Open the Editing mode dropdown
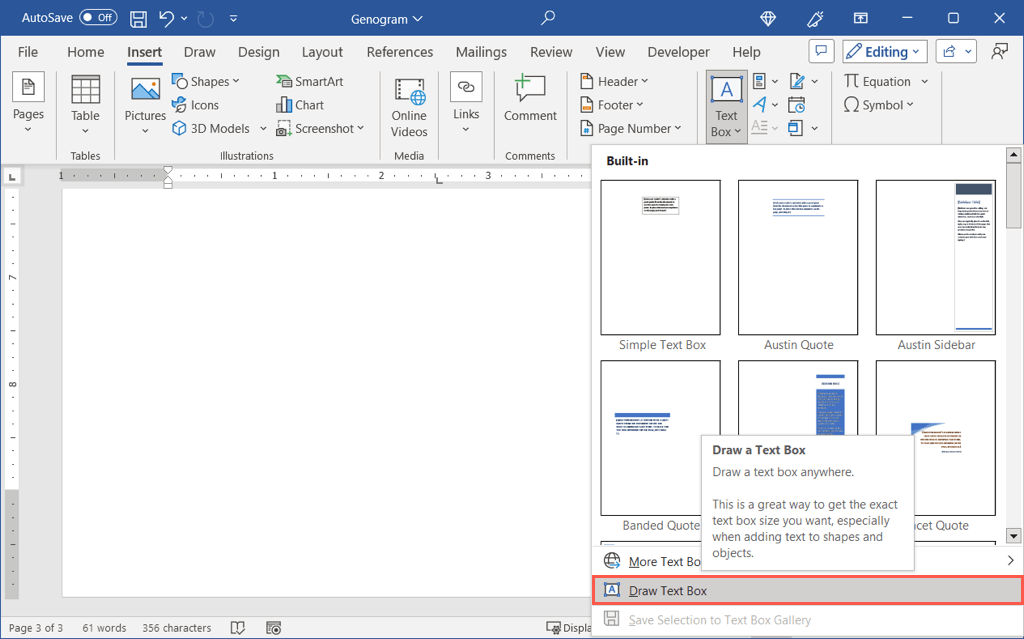The height and width of the screenshot is (639, 1024). [885, 51]
